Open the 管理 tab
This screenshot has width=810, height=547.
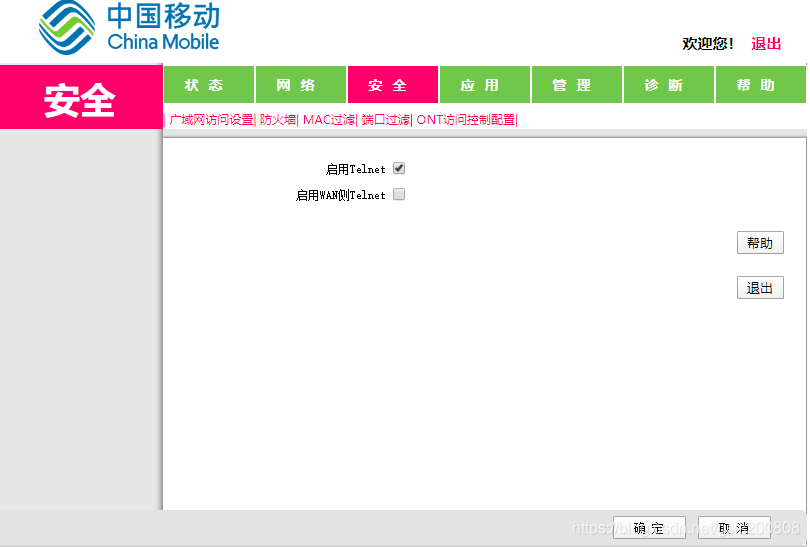tap(577, 85)
